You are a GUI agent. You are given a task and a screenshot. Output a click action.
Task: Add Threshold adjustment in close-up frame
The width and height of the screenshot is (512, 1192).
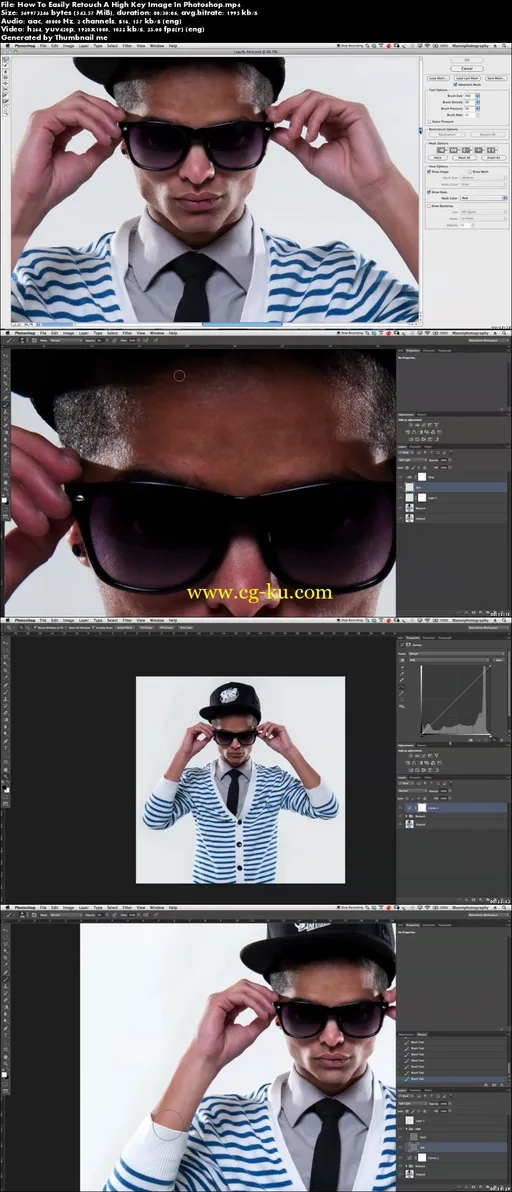point(423,439)
